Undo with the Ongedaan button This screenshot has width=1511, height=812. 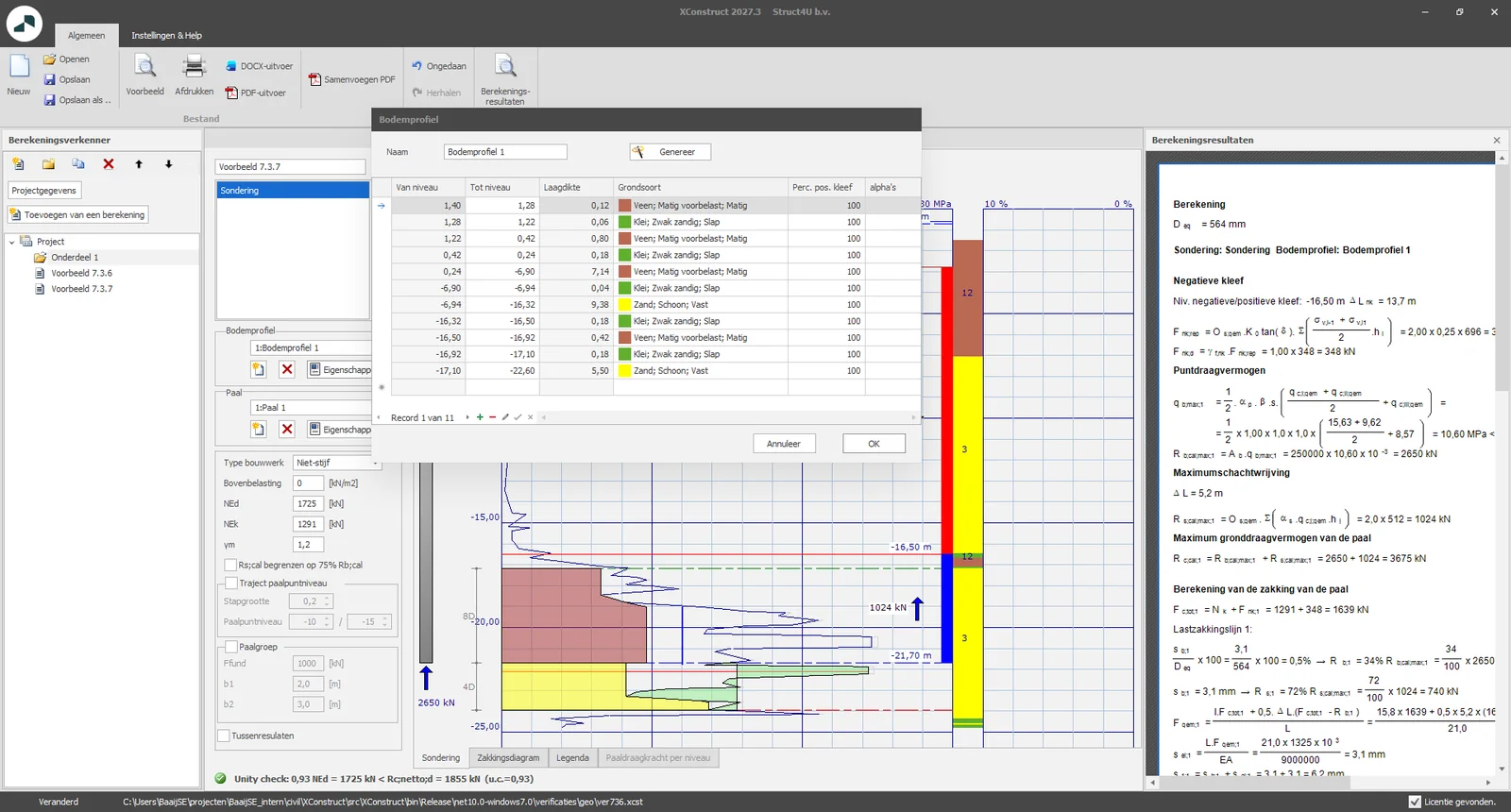[439, 66]
